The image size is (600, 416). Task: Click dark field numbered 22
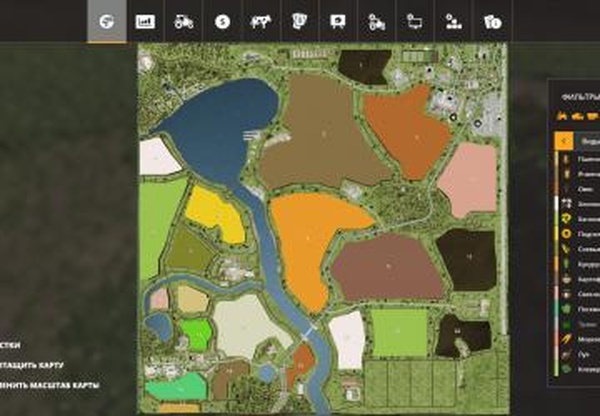[459, 331]
